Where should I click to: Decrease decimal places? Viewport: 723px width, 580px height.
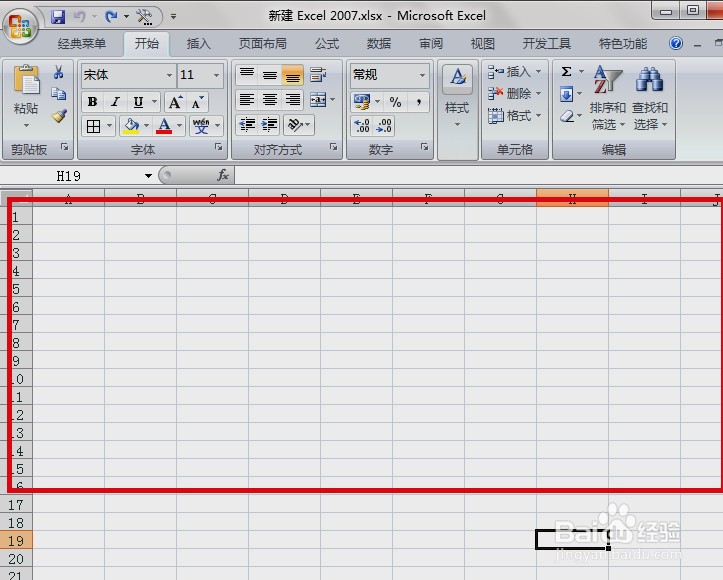[x=384, y=125]
